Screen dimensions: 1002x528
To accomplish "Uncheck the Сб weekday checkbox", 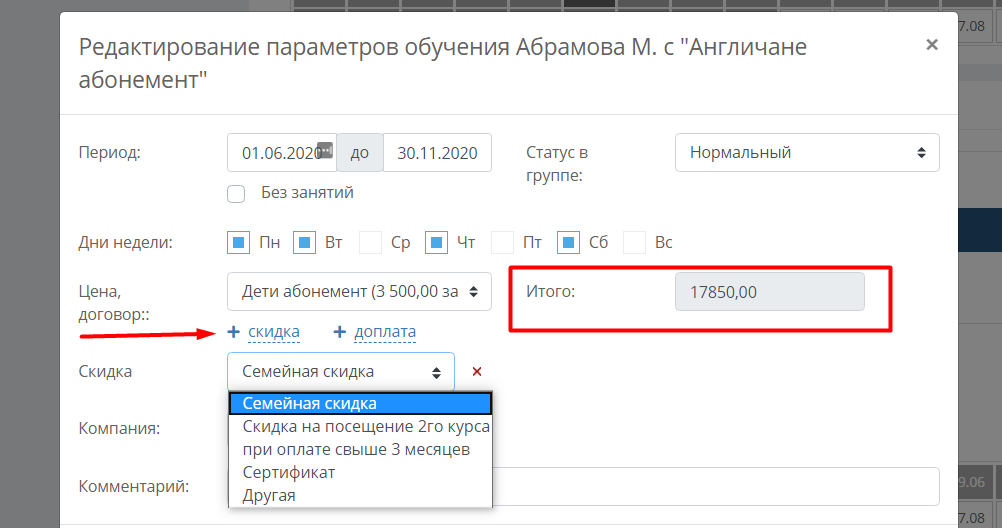I will tap(568, 243).
